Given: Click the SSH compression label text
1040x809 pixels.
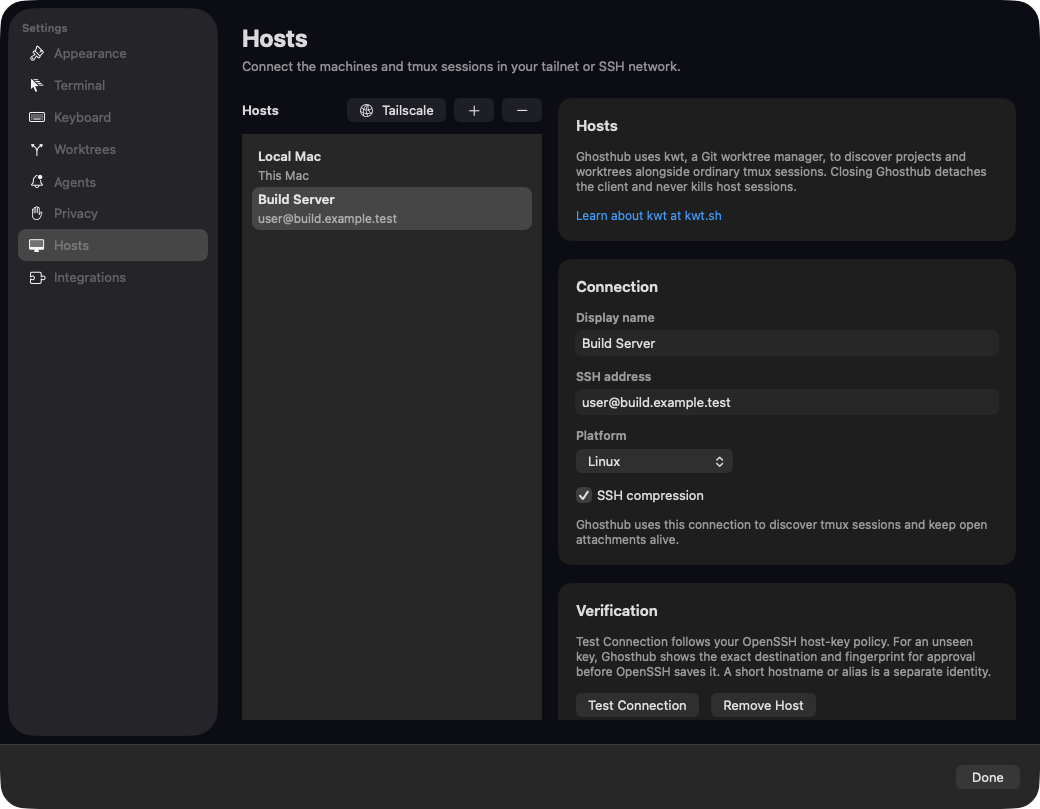Looking at the screenshot, I should tap(650, 495).
